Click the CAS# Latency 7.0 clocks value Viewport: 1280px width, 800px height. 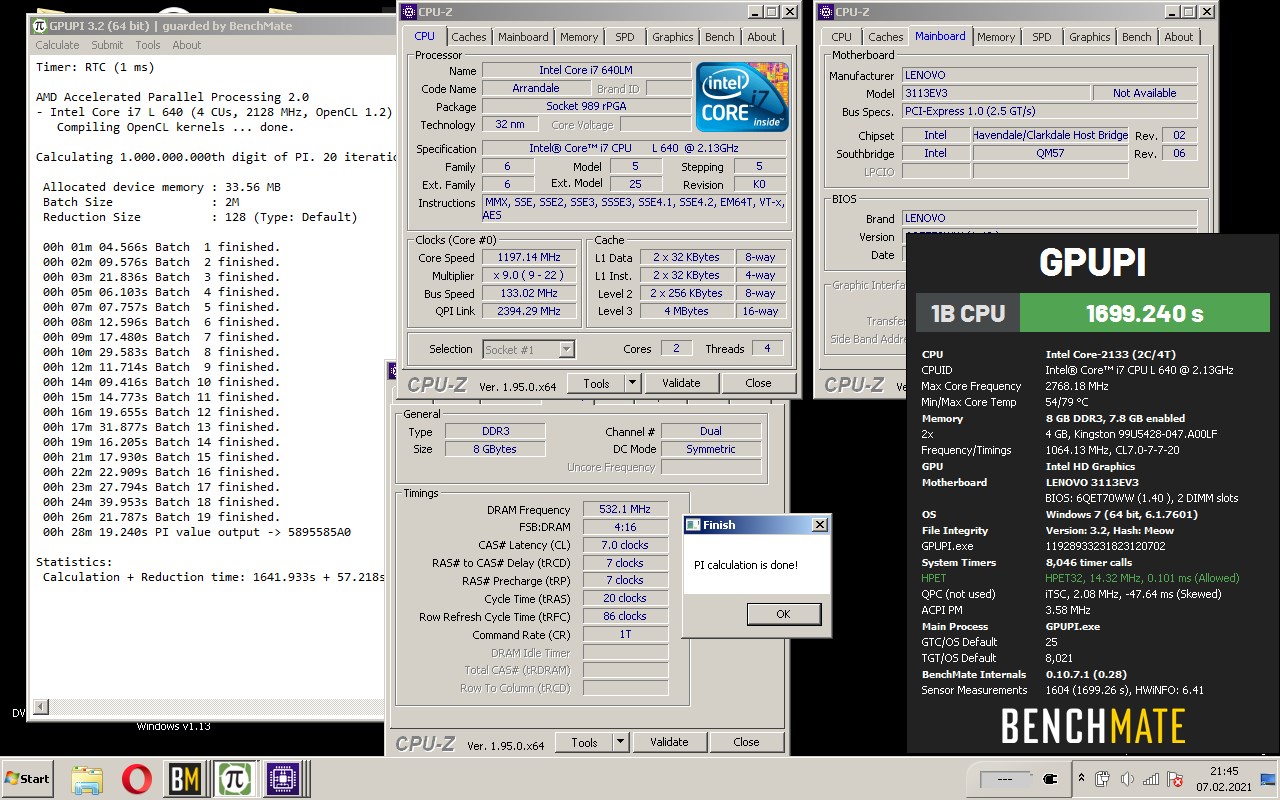pos(625,545)
